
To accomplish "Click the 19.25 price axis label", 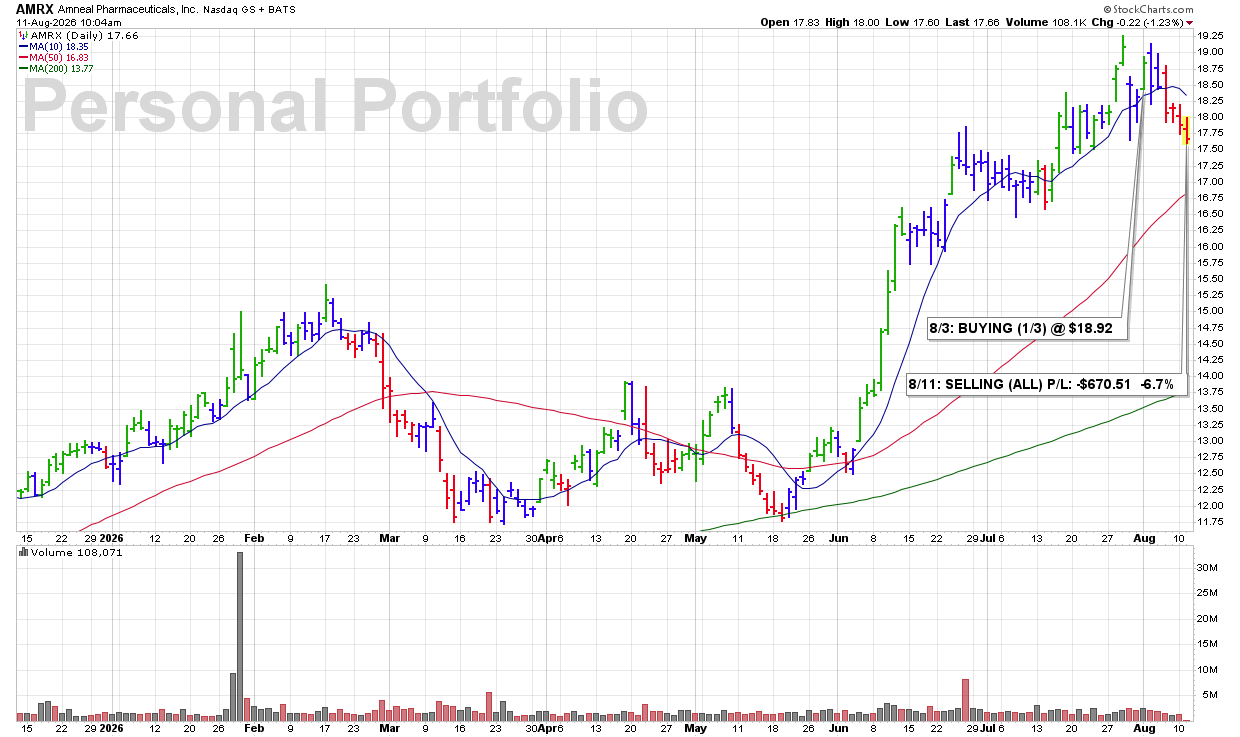I will pyautogui.click(x=1210, y=35).
